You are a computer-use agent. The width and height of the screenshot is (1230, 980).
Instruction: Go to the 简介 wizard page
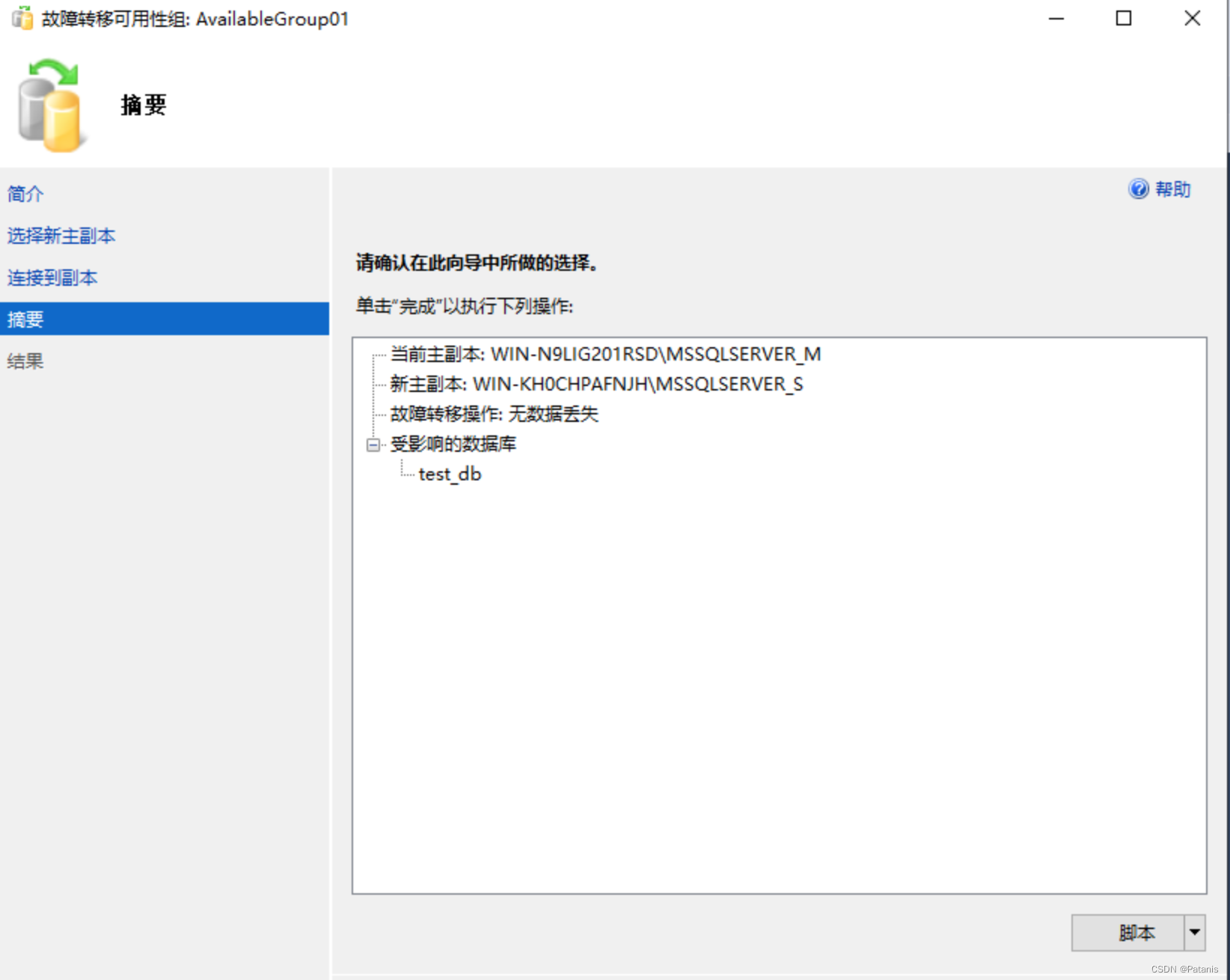pyautogui.click(x=25, y=194)
